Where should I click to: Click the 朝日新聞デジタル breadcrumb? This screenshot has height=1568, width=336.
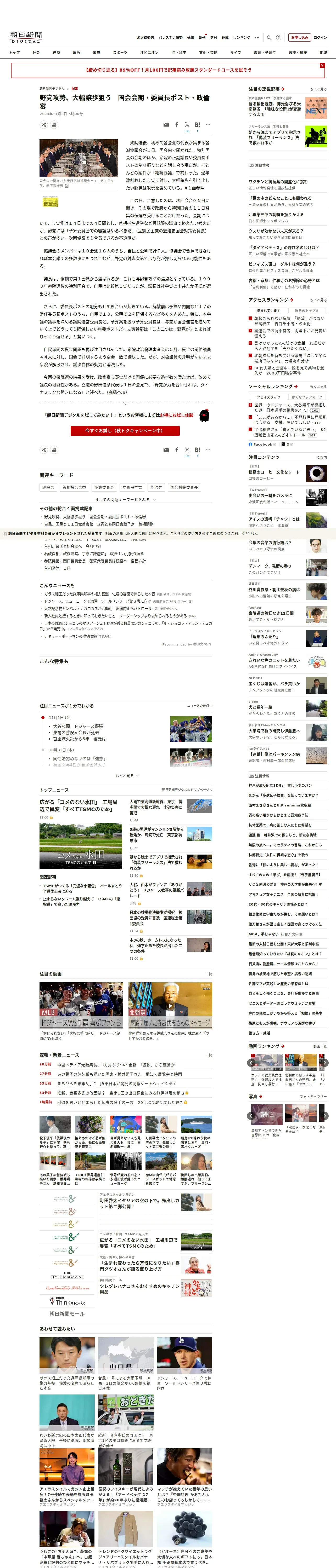[x=52, y=88]
